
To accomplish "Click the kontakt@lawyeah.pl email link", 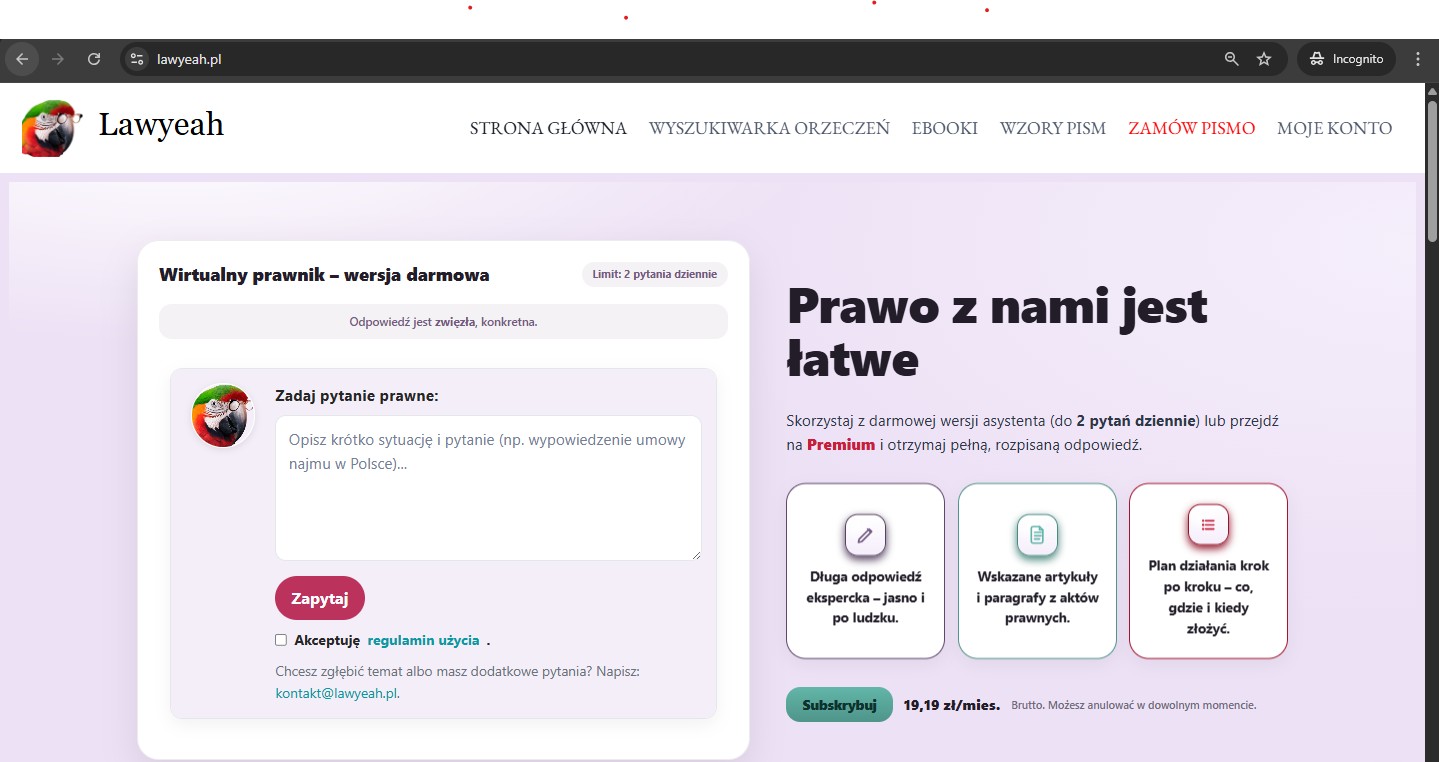I will pos(336,693).
